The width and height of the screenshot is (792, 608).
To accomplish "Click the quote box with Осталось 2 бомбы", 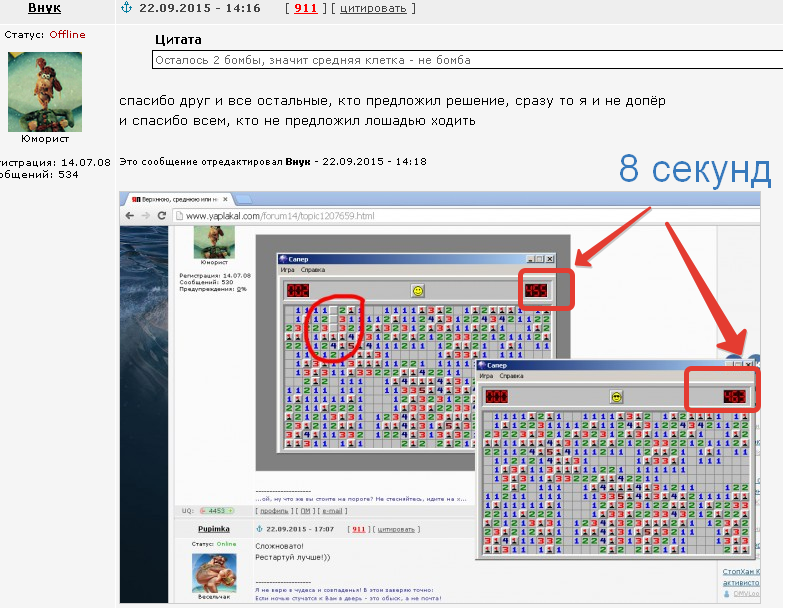I will point(467,60).
